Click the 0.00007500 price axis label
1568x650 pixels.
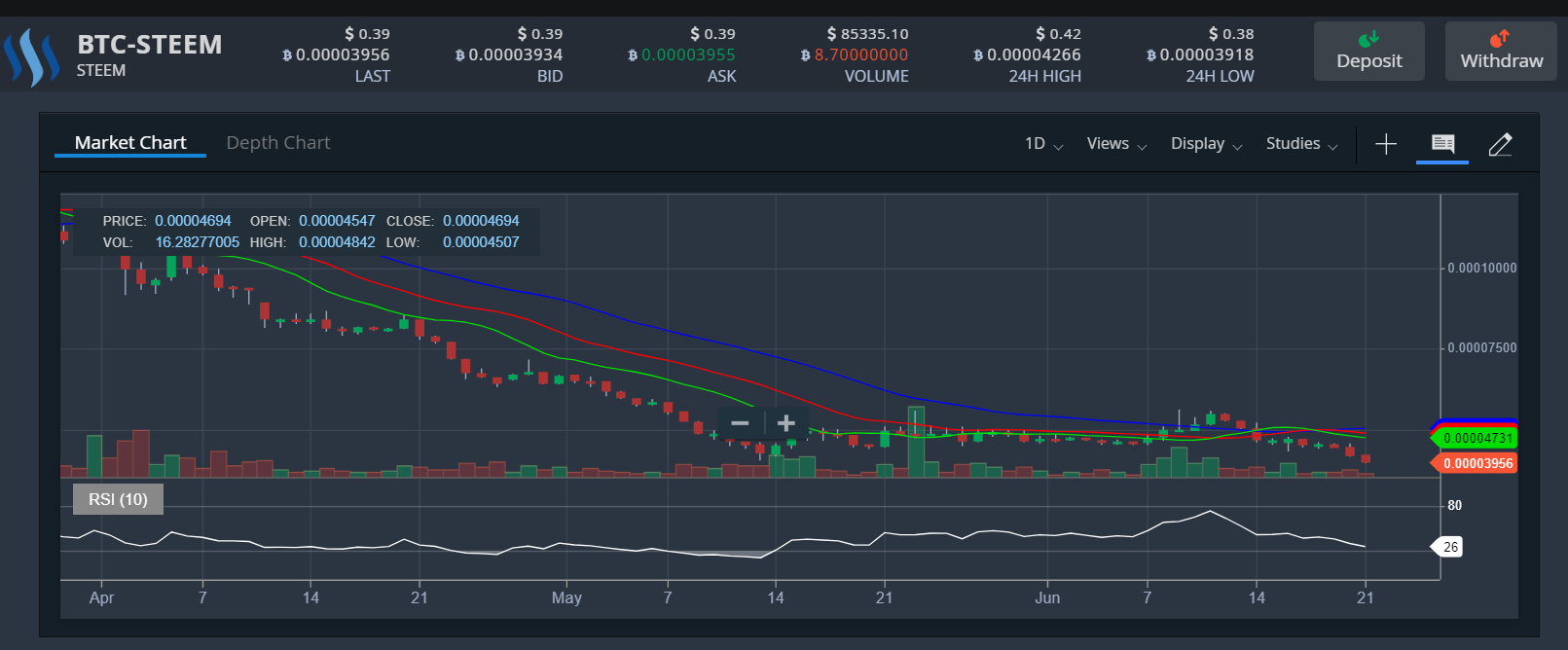[1481, 347]
